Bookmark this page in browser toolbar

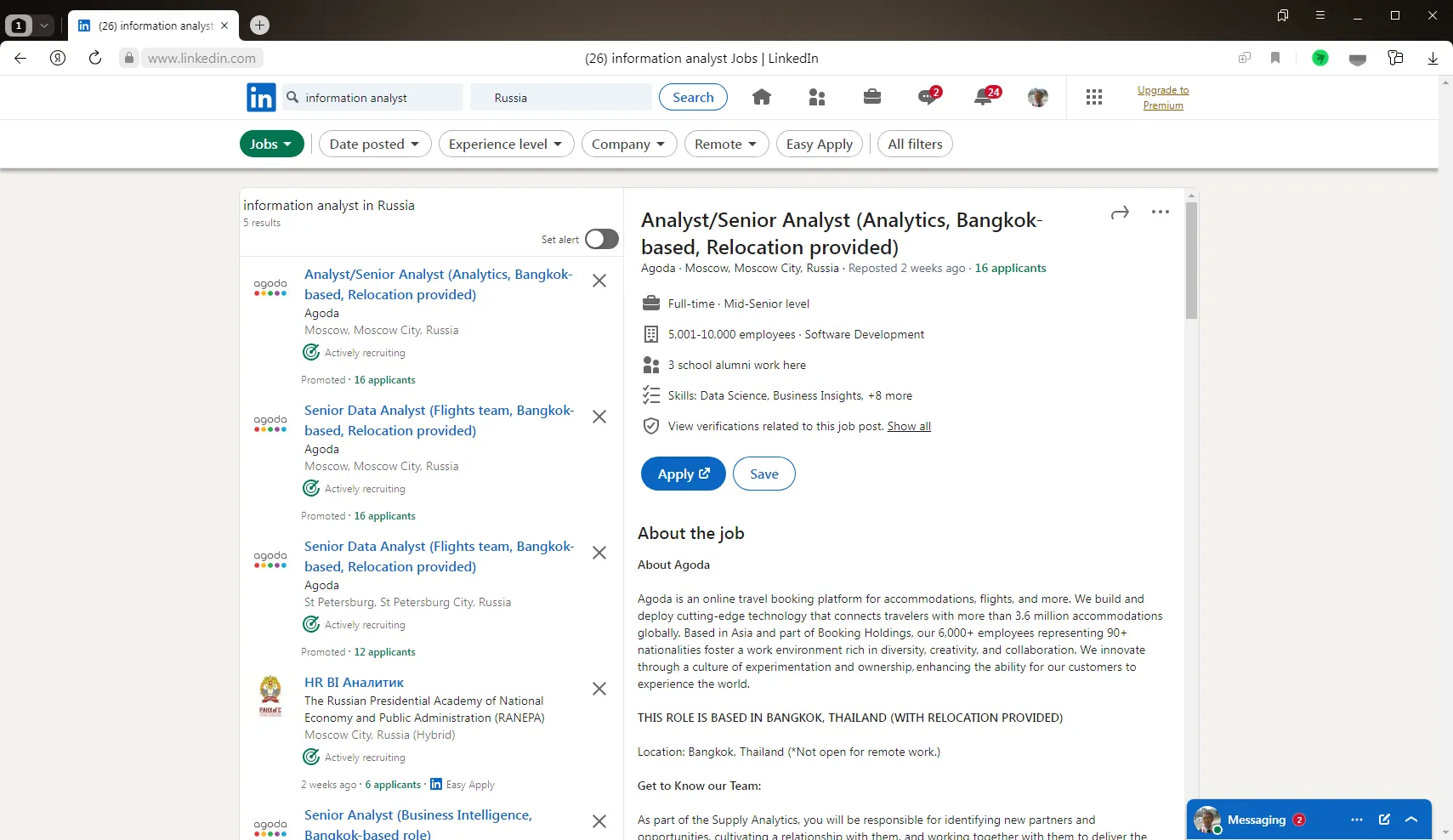coord(1275,58)
